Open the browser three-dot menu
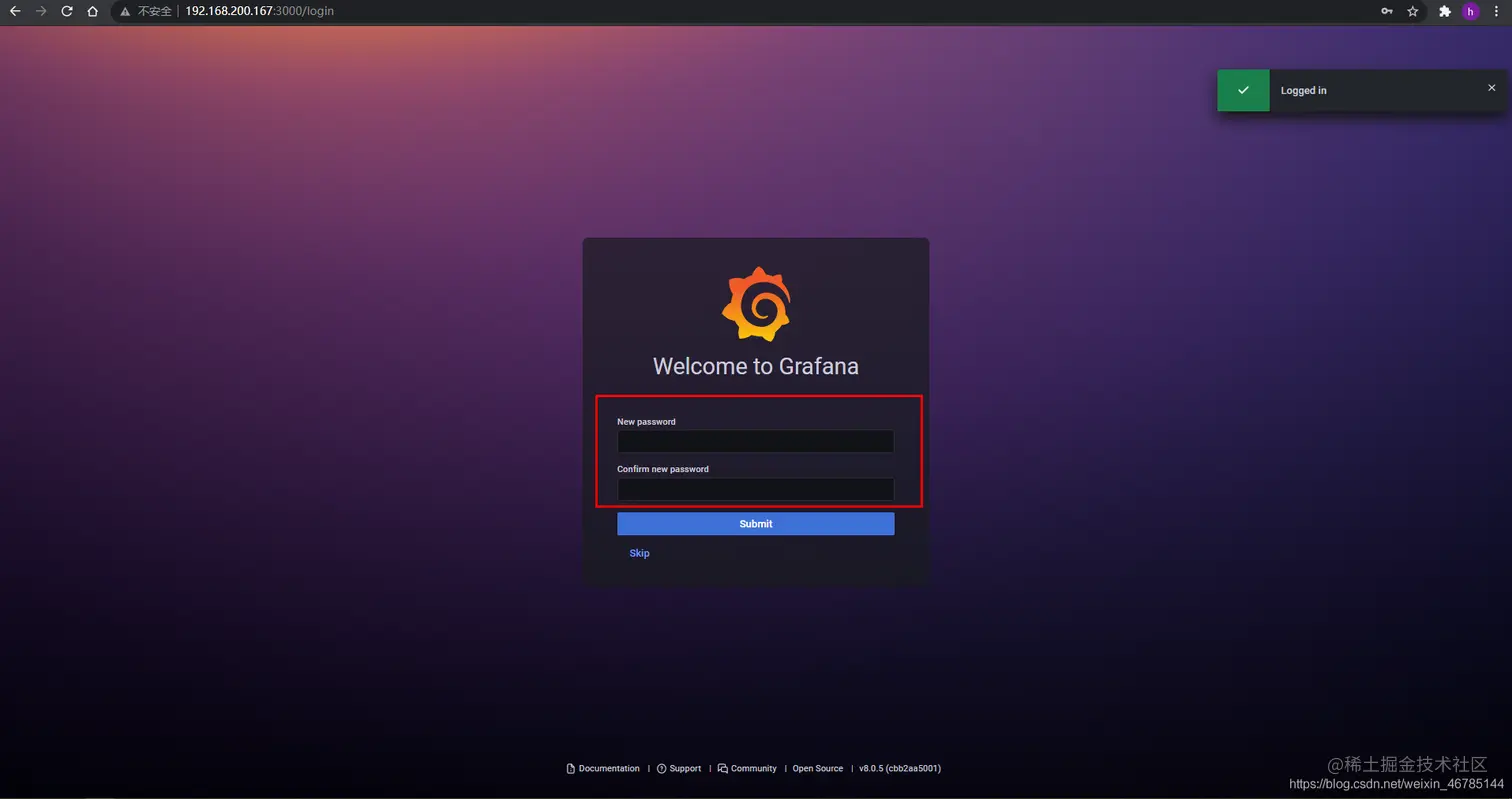Viewport: 1512px width, 799px height. tap(1497, 11)
